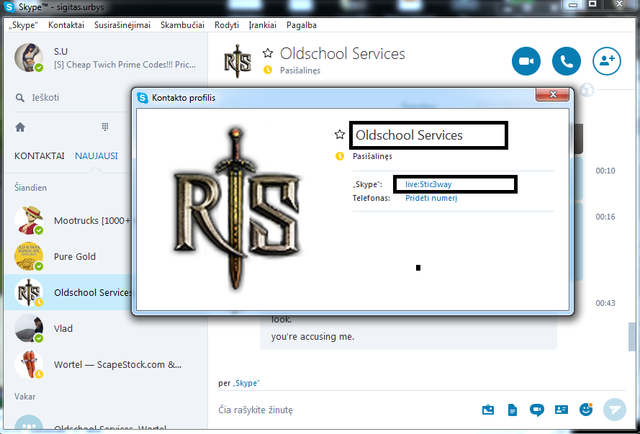Image resolution: width=640 pixels, height=434 pixels.
Task: Click the Skype logo in title bar
Action: tap(9, 7)
